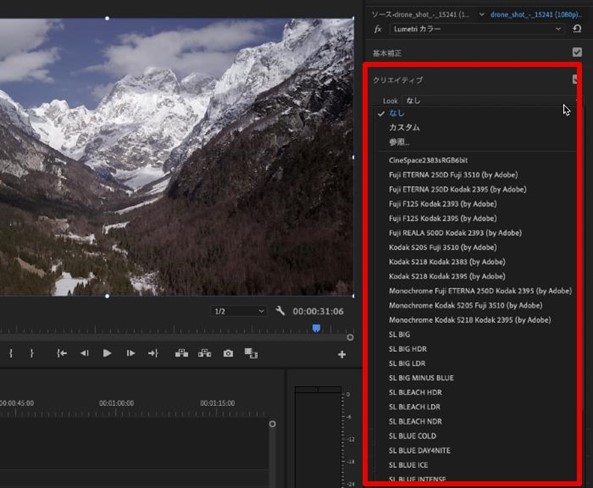Screen dimensions: 593x488
Task: Select Kodak 5218 Kodak 2395 look
Action: point(447,277)
